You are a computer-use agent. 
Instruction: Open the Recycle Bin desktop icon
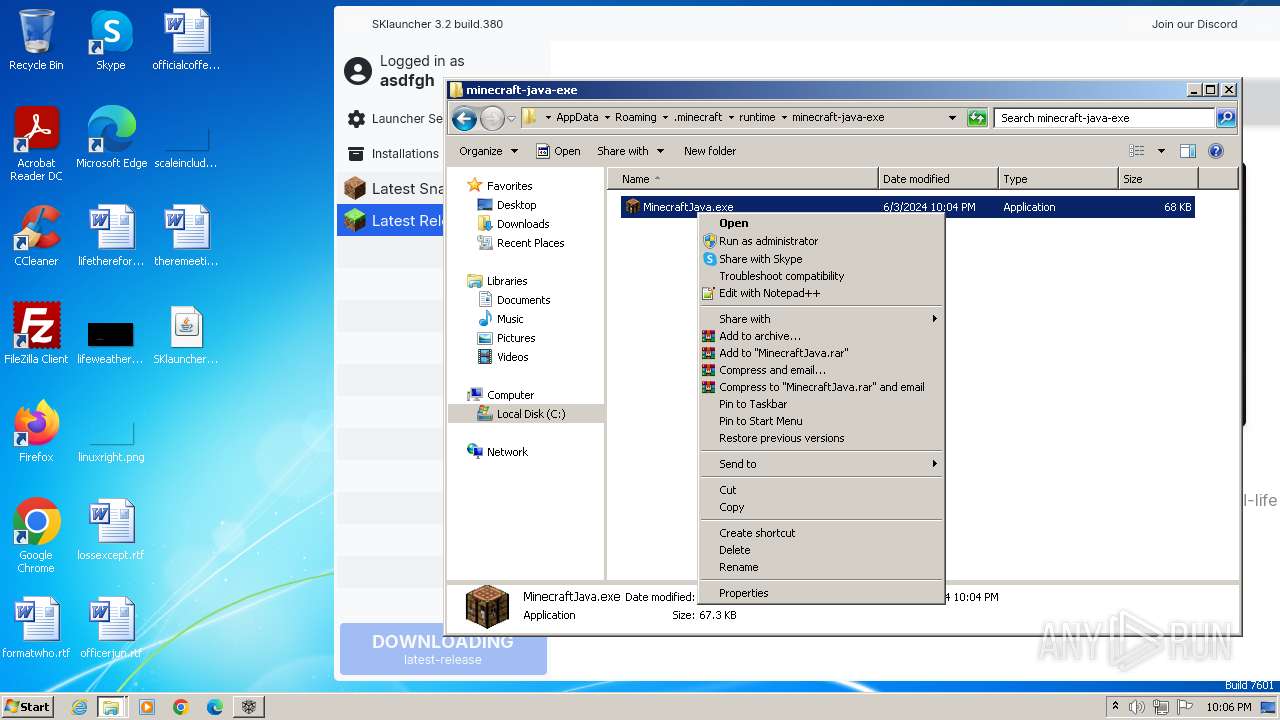36,40
